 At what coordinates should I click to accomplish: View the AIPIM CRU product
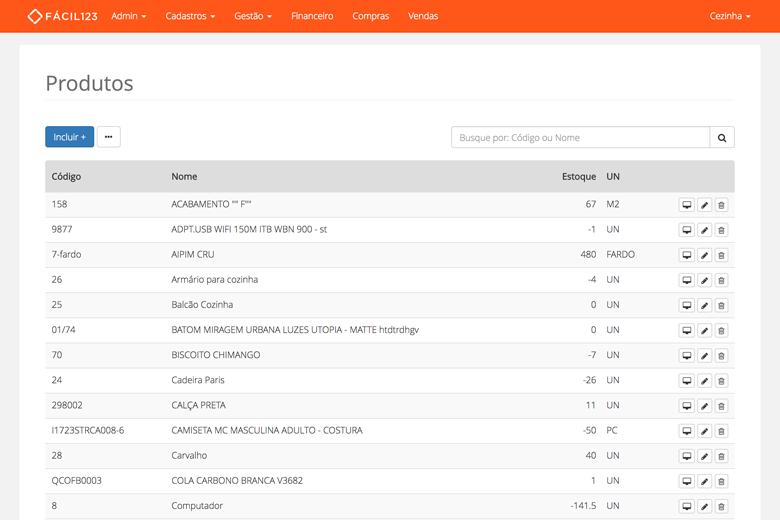[x=686, y=255]
